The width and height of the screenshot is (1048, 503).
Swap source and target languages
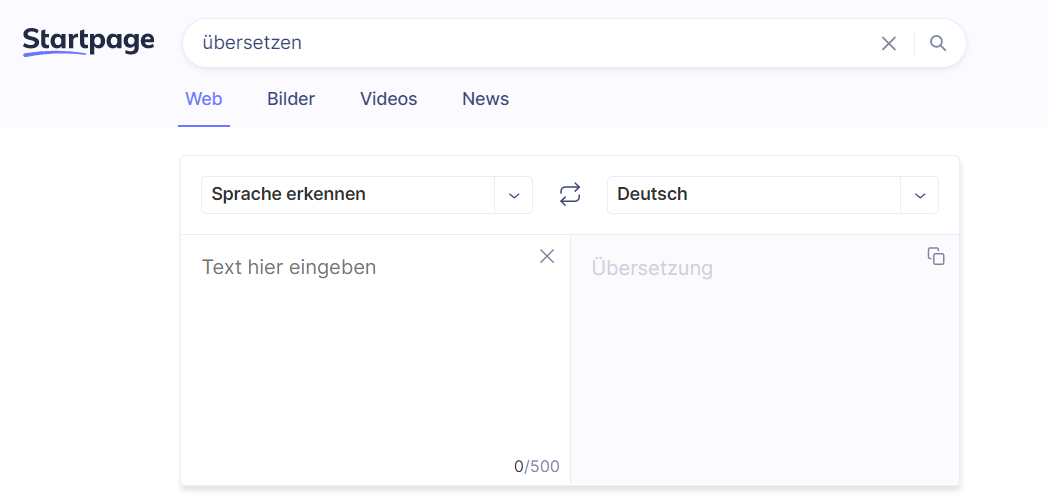(x=570, y=195)
